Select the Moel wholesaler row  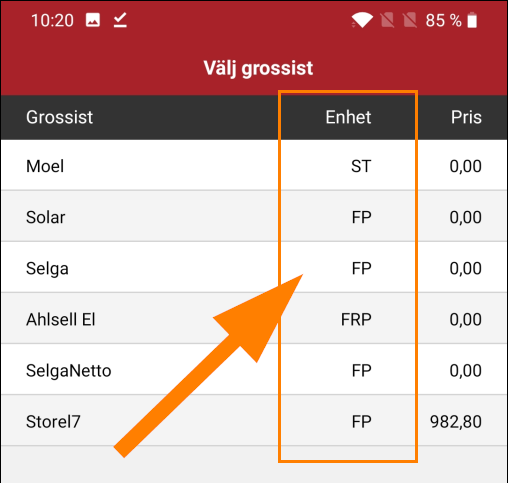254,165
